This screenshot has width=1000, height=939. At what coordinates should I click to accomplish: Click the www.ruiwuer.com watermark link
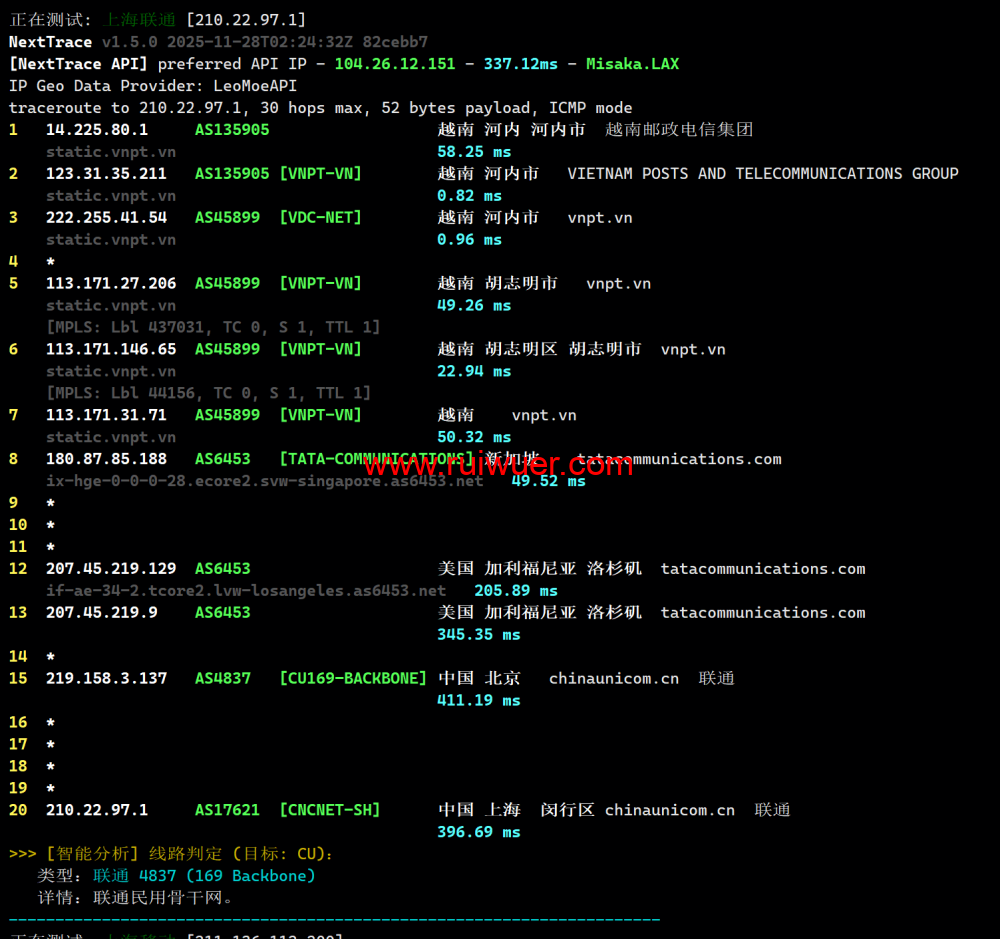tap(498, 465)
